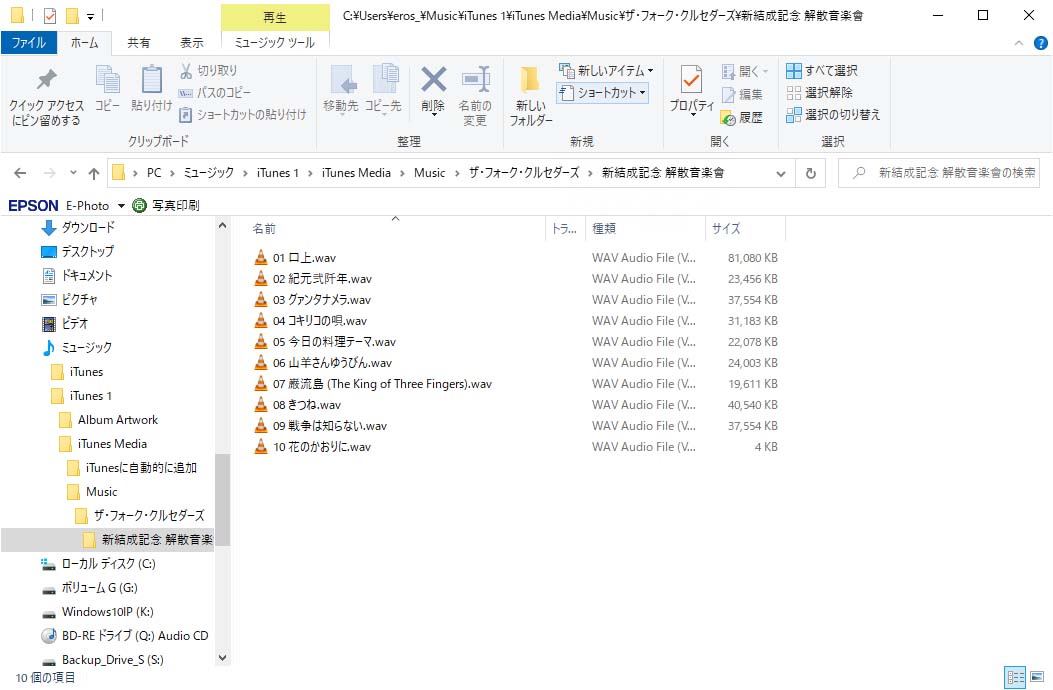Click the EPSON 写真印刷 print icon
The image size is (1053, 690).
pos(140,205)
